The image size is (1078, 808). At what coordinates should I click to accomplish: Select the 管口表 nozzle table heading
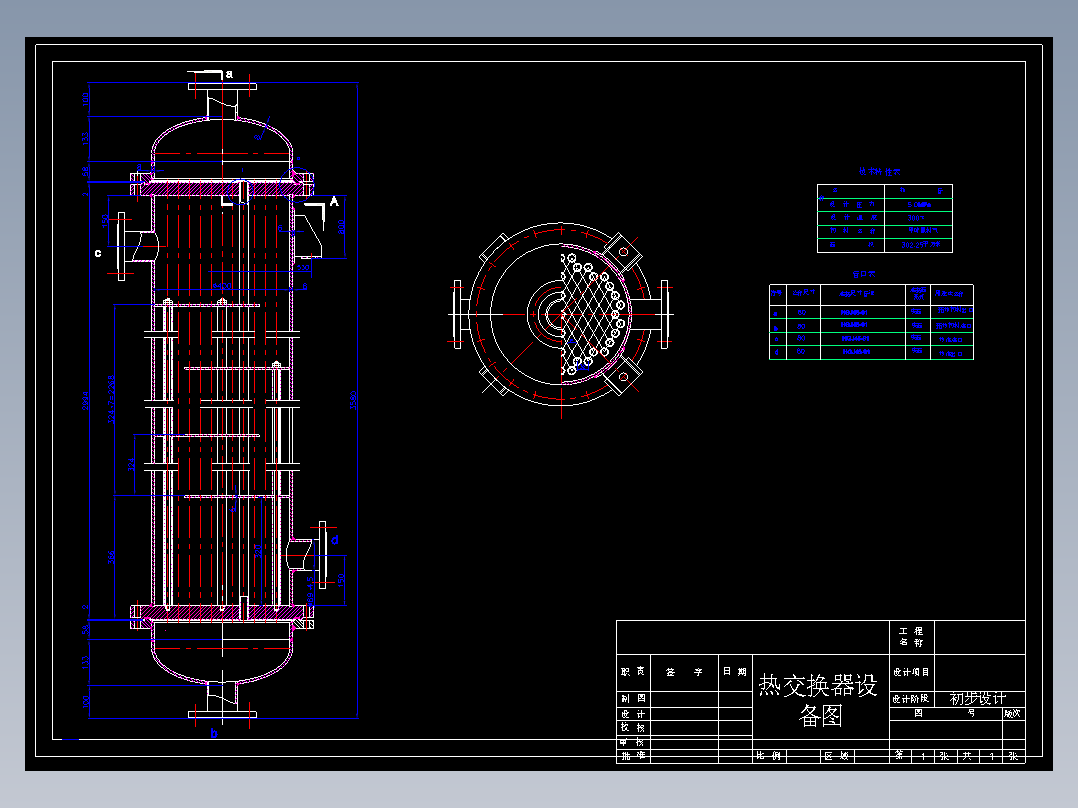[864, 274]
